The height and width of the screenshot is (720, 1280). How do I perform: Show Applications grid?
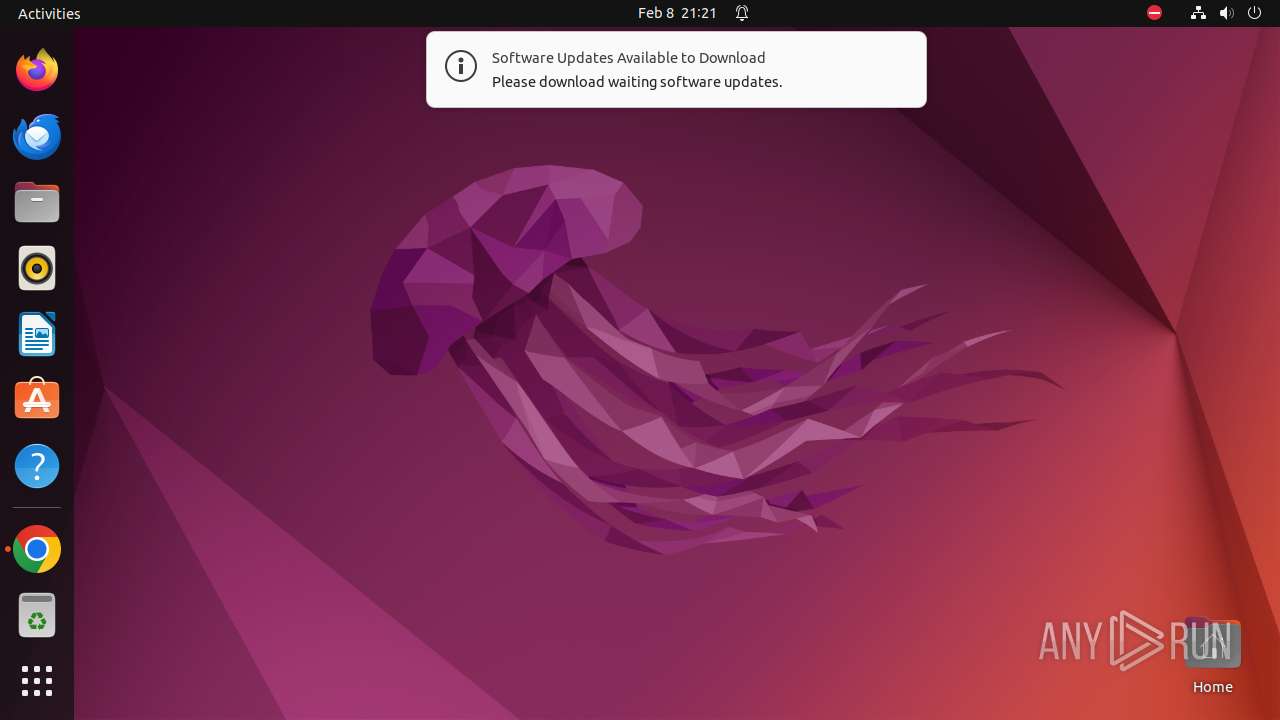click(x=37, y=681)
